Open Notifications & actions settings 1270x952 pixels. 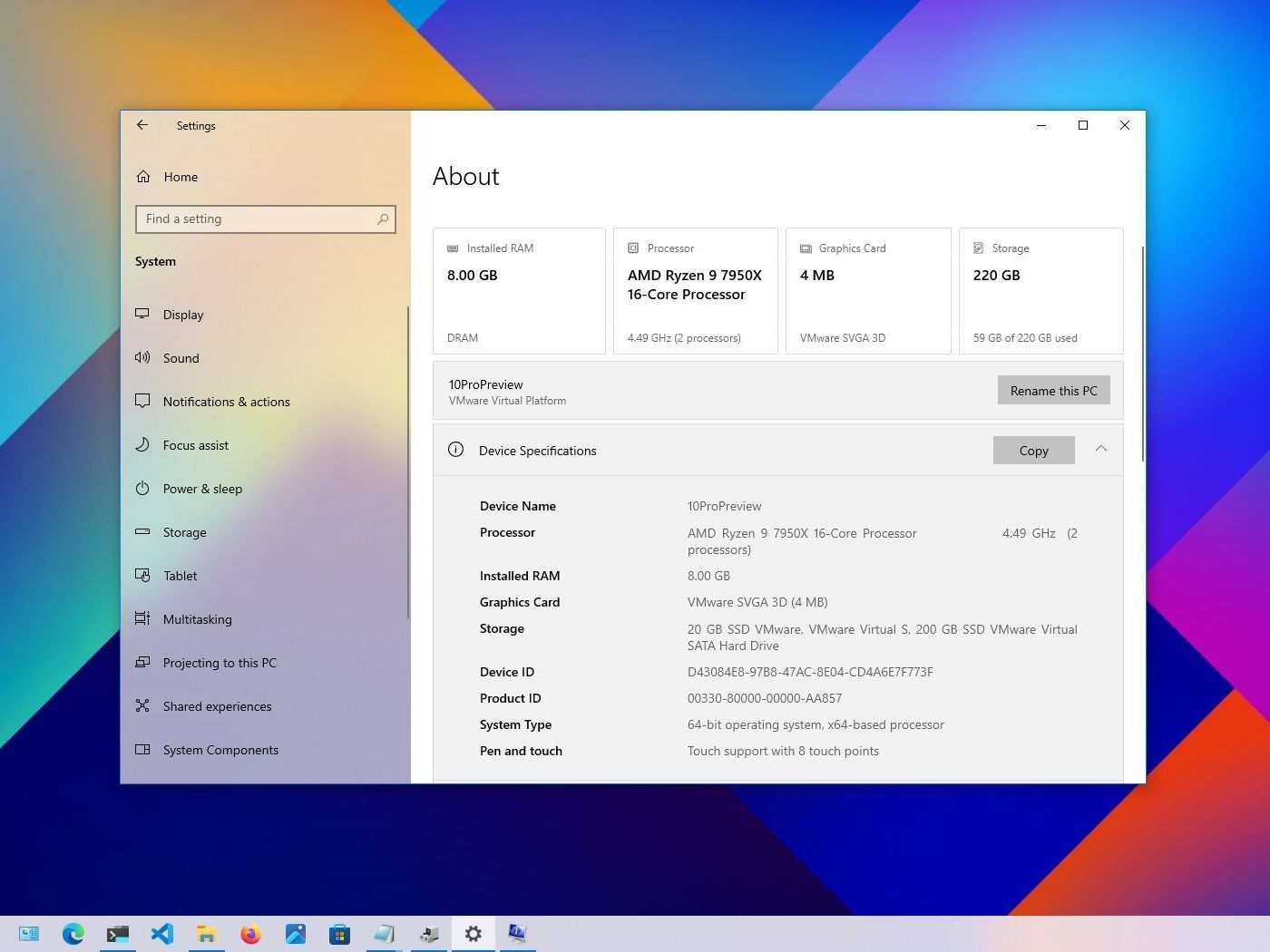[x=226, y=402]
